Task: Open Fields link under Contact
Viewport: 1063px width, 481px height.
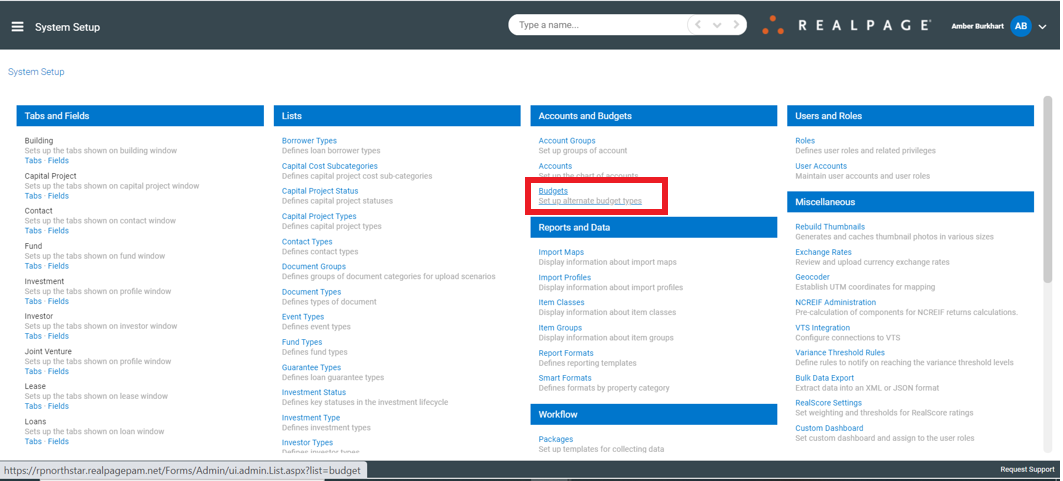Action: tap(58, 231)
